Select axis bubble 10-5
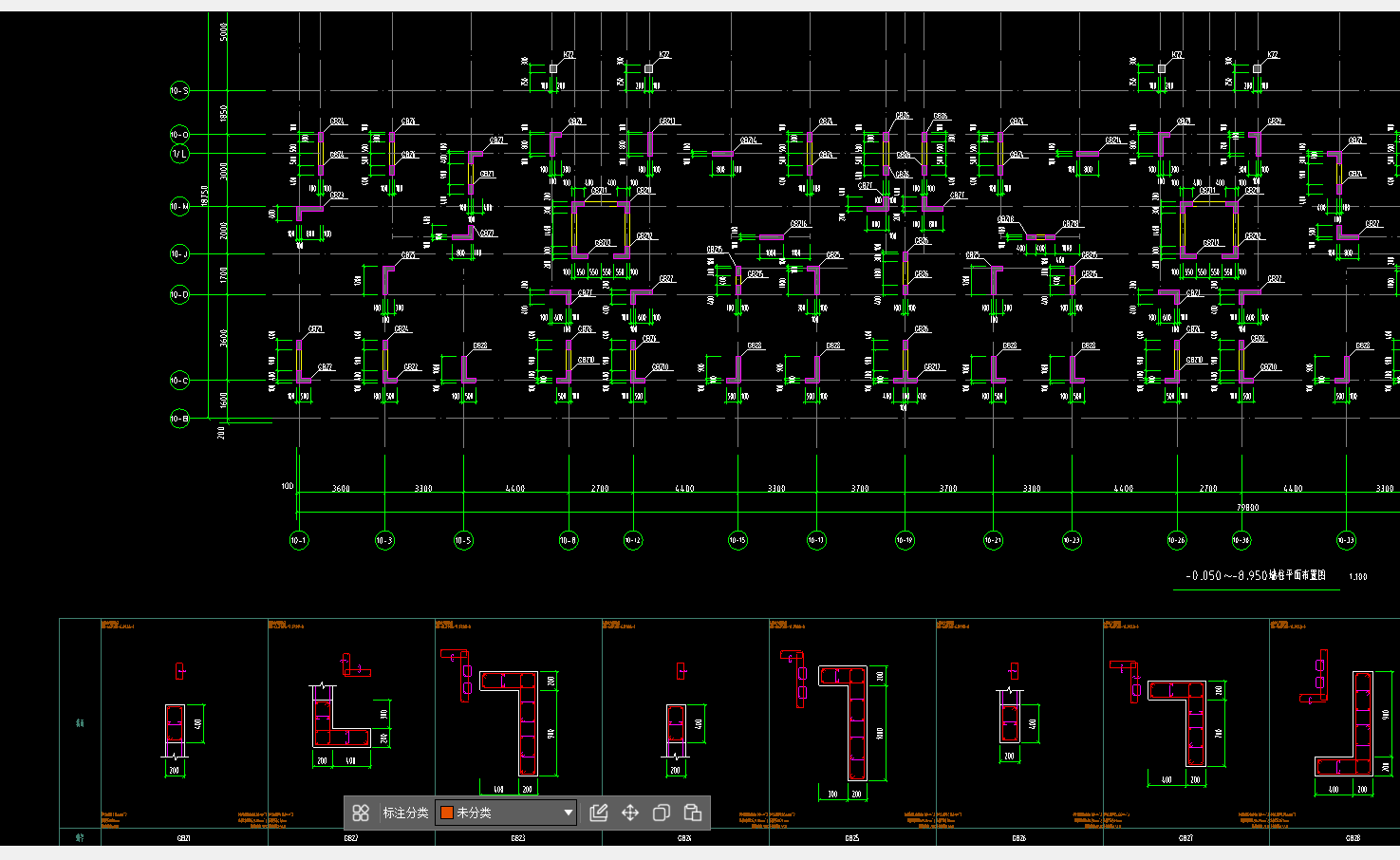Viewport: 1400px width, 860px height. (x=463, y=540)
